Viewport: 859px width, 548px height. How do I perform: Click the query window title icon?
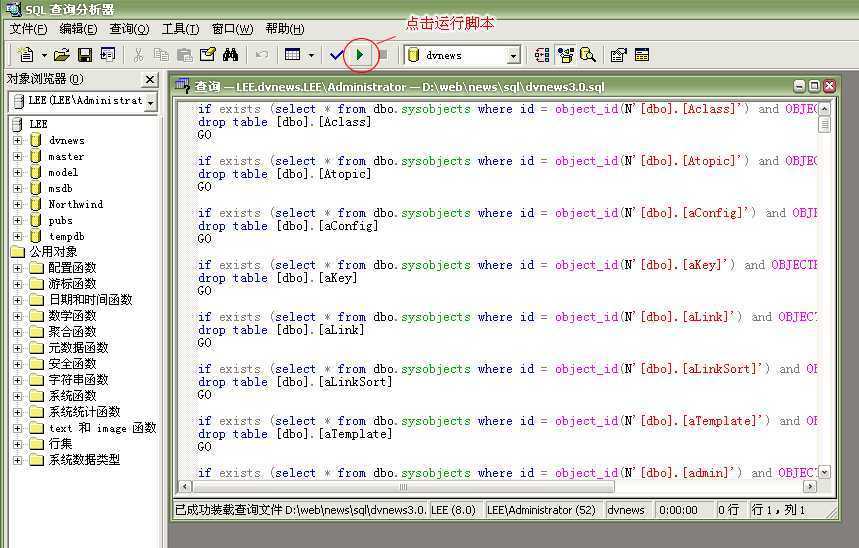pyautogui.click(x=182, y=85)
